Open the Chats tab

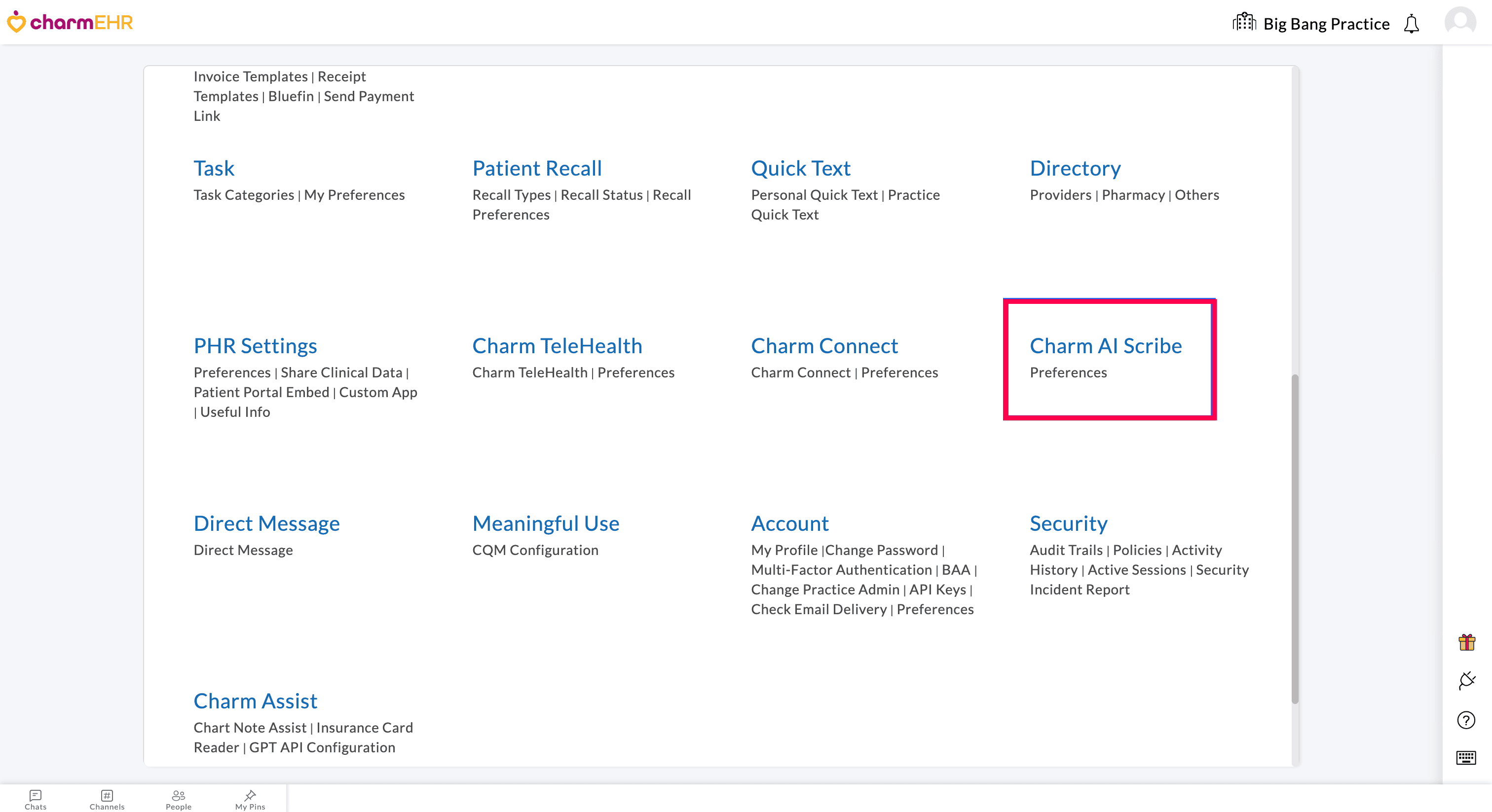pyautogui.click(x=36, y=799)
